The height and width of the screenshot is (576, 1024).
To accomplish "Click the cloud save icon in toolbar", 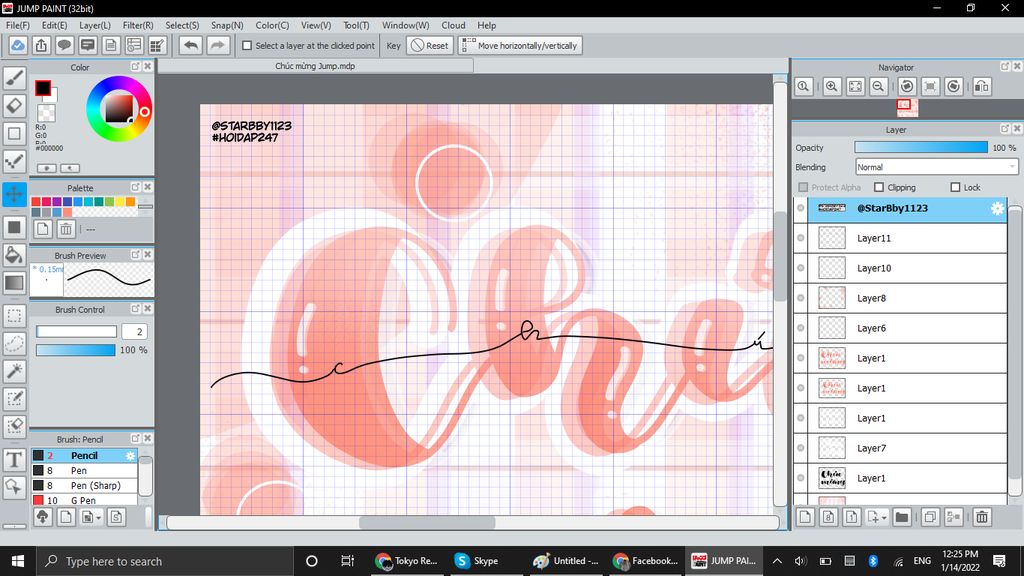I will pyautogui.click(x=18, y=46).
